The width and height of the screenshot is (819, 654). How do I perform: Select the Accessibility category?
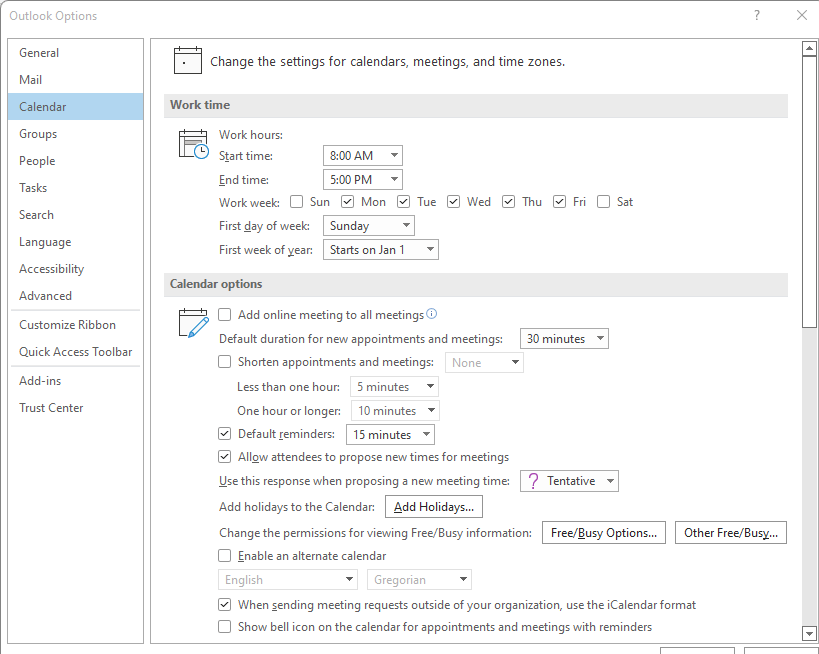[76, 268]
